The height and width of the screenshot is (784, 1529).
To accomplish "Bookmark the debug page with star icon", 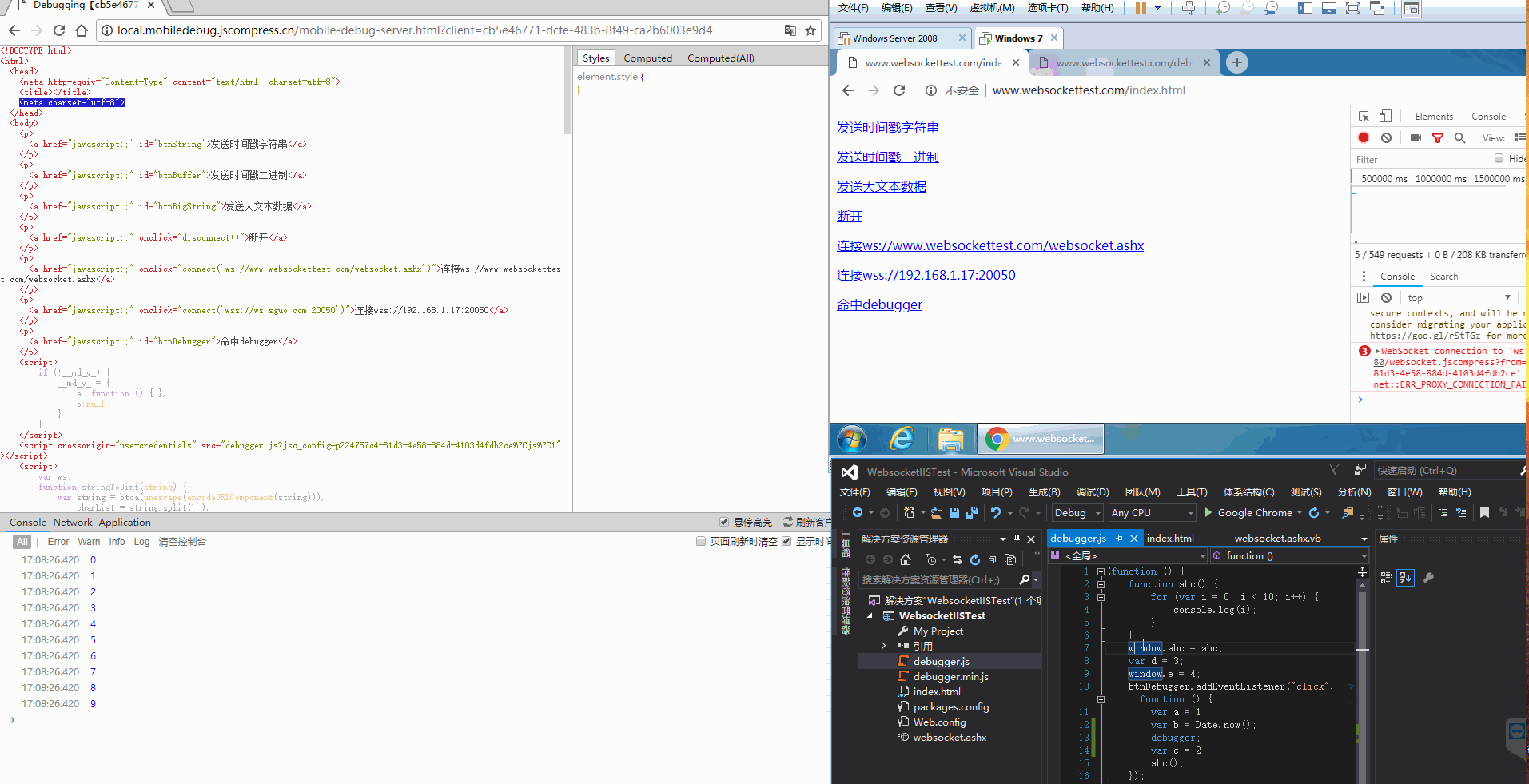I will point(810,30).
